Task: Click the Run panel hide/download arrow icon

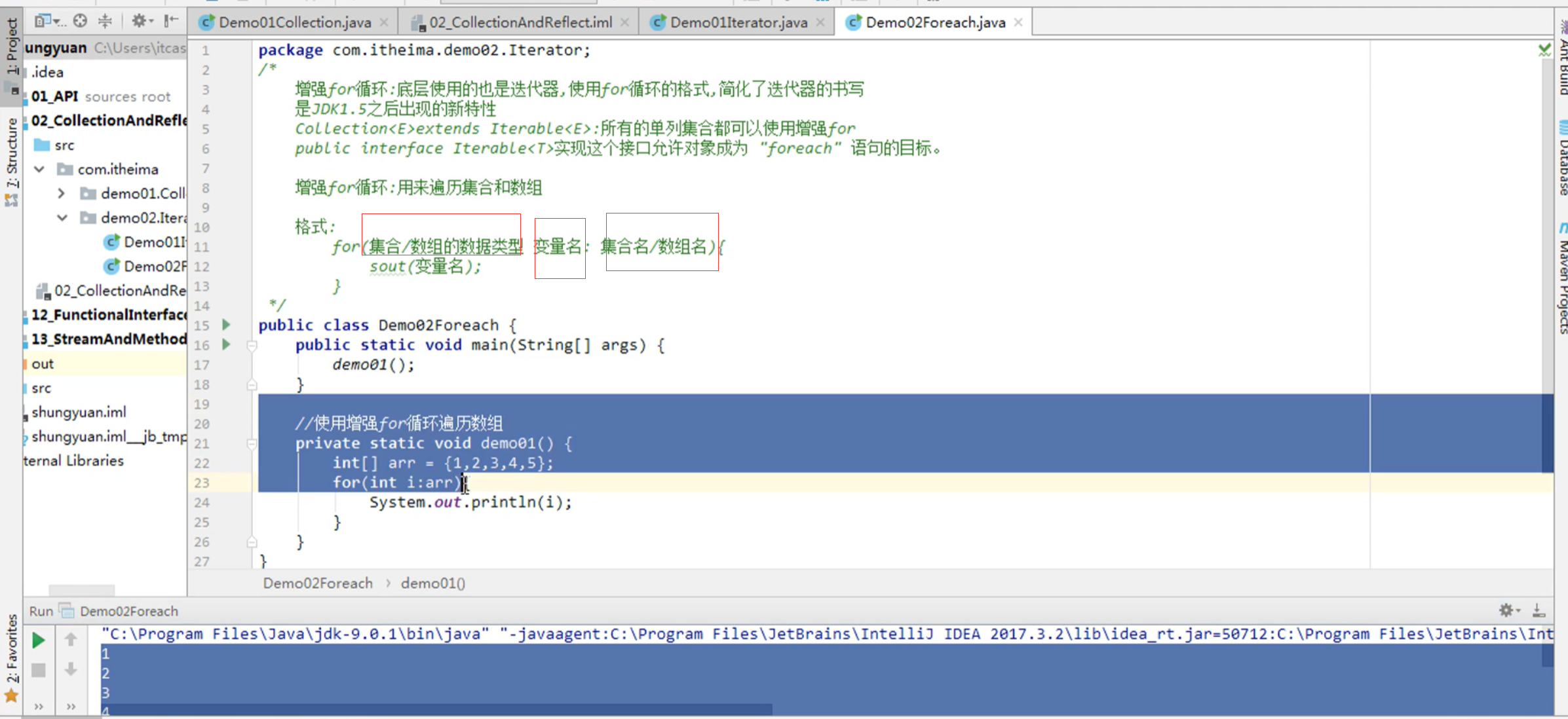Action: pos(1539,610)
